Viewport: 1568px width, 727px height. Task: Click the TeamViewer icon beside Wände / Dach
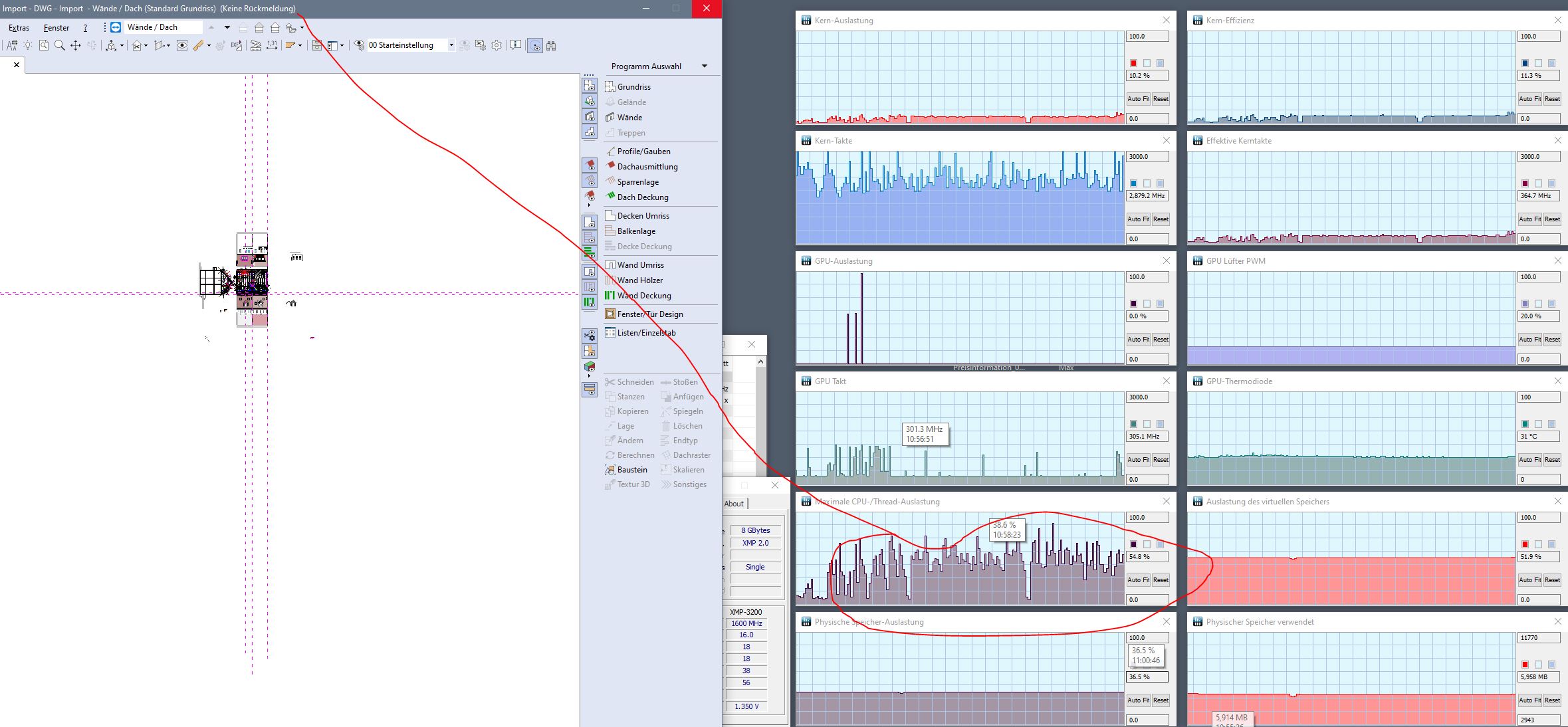tap(116, 27)
